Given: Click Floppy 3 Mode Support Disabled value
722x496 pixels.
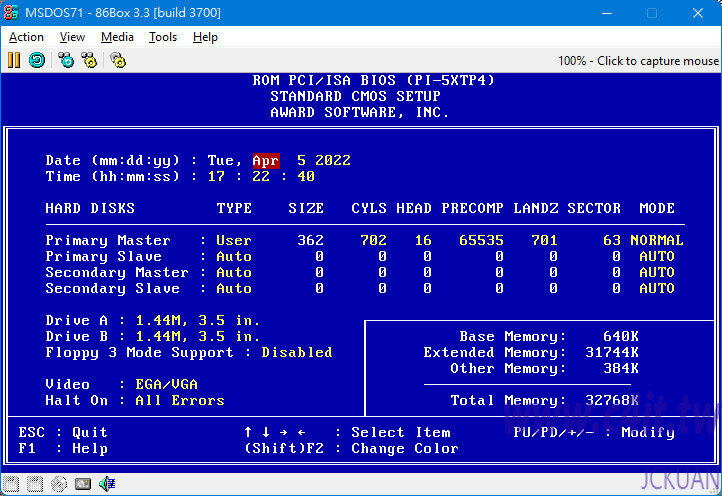Looking at the screenshot, I should [x=297, y=353].
